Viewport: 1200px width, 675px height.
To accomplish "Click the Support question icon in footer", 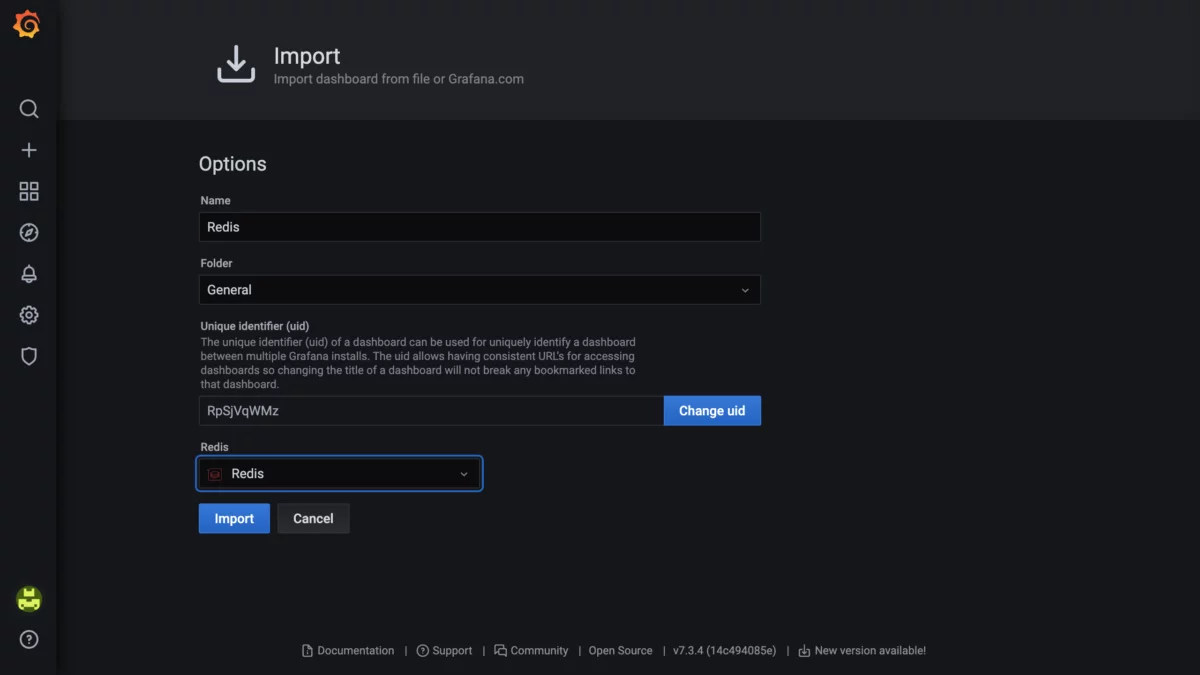I will click(422, 651).
